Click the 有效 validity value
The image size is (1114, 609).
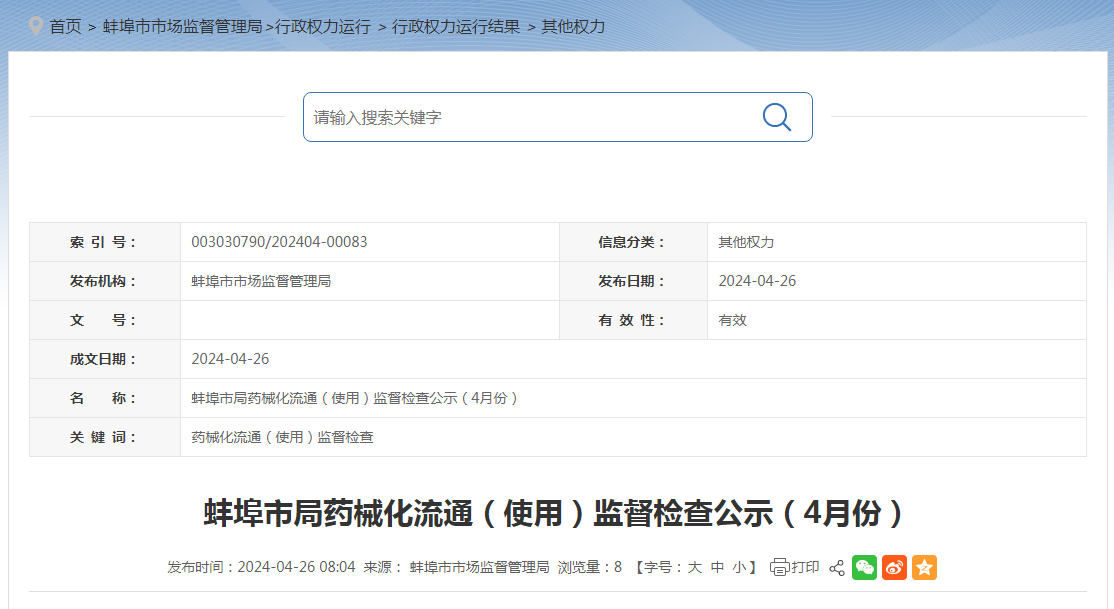click(x=732, y=320)
